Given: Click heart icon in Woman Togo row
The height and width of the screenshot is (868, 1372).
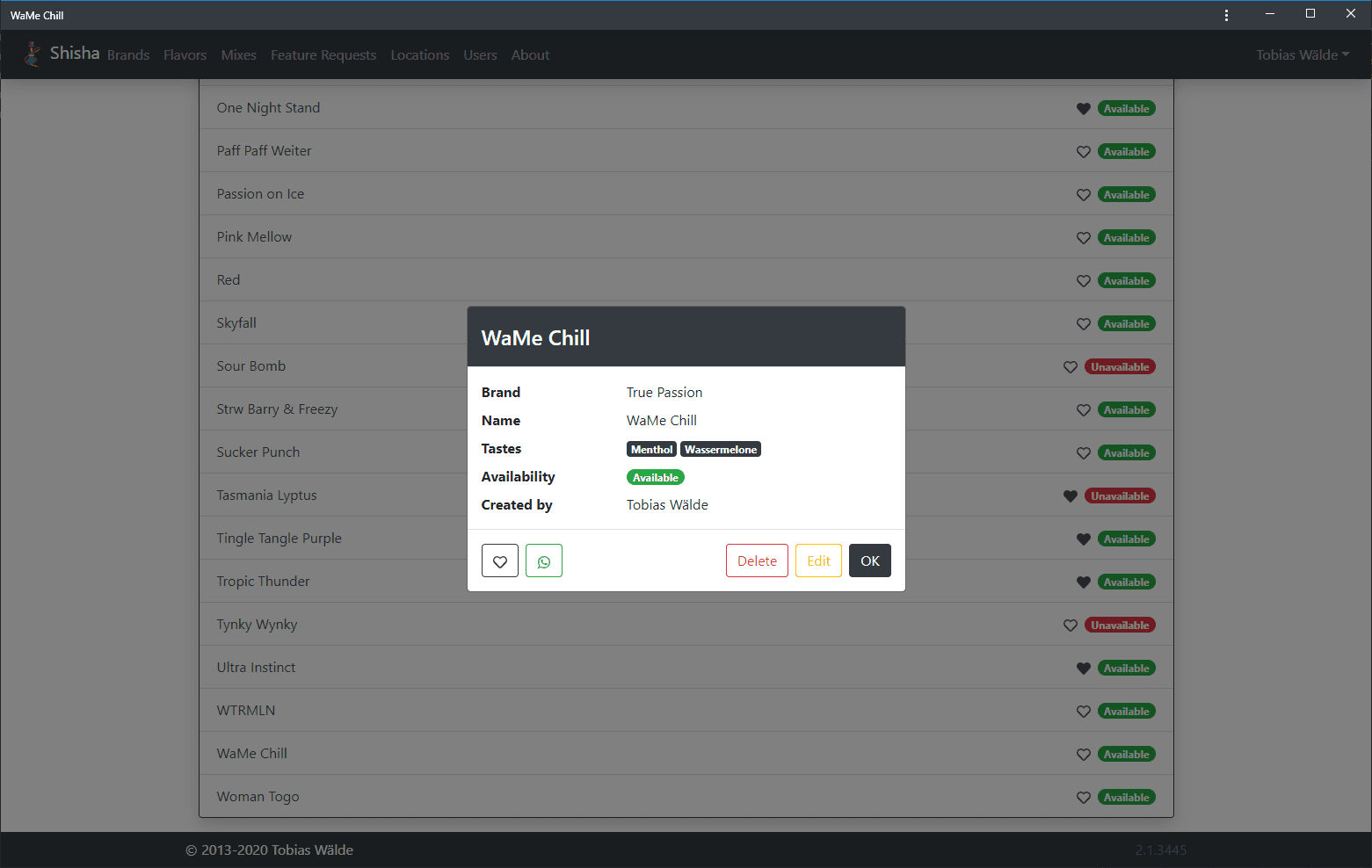Looking at the screenshot, I should pyautogui.click(x=1084, y=798).
